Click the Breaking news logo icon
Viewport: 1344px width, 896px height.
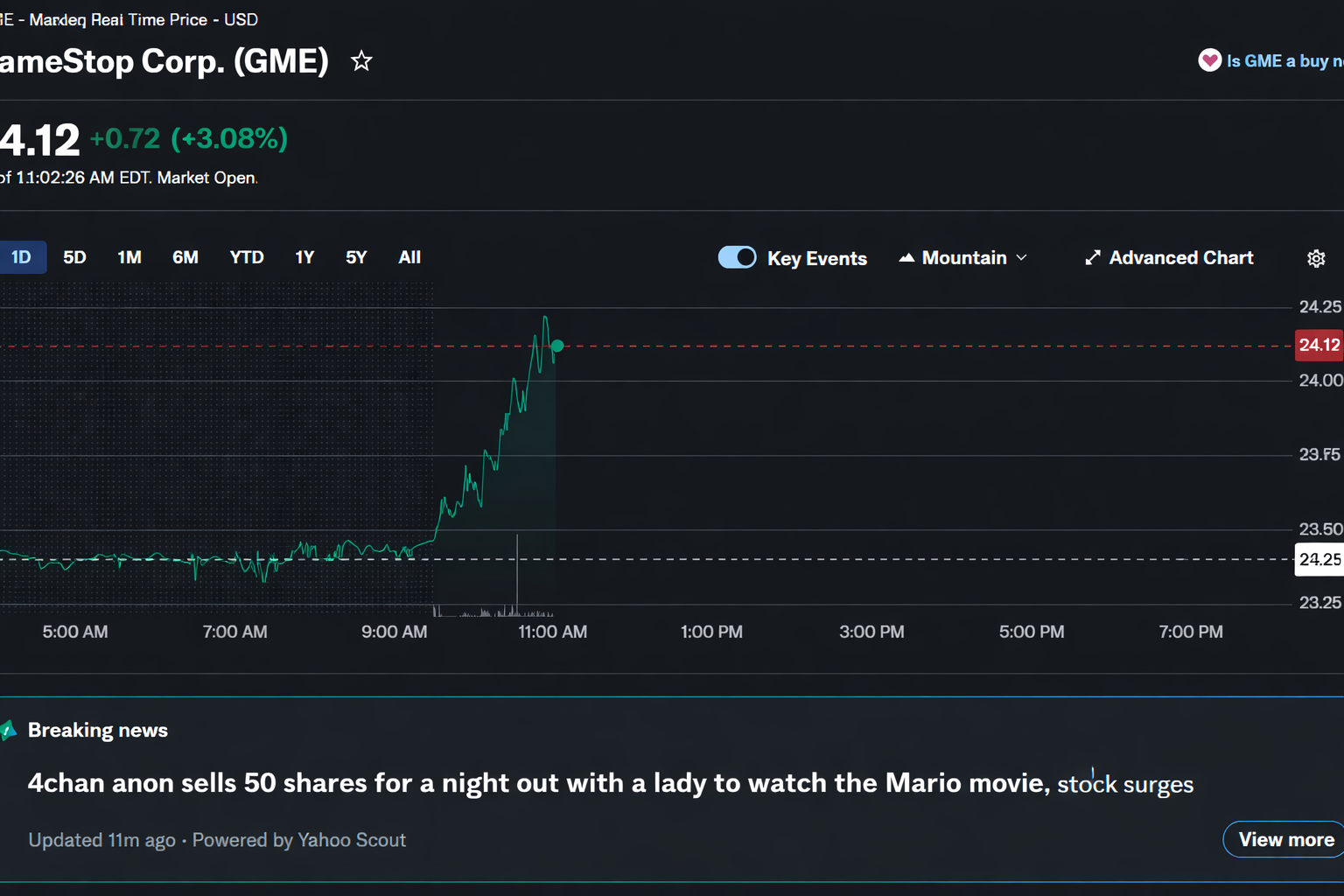pos(9,730)
